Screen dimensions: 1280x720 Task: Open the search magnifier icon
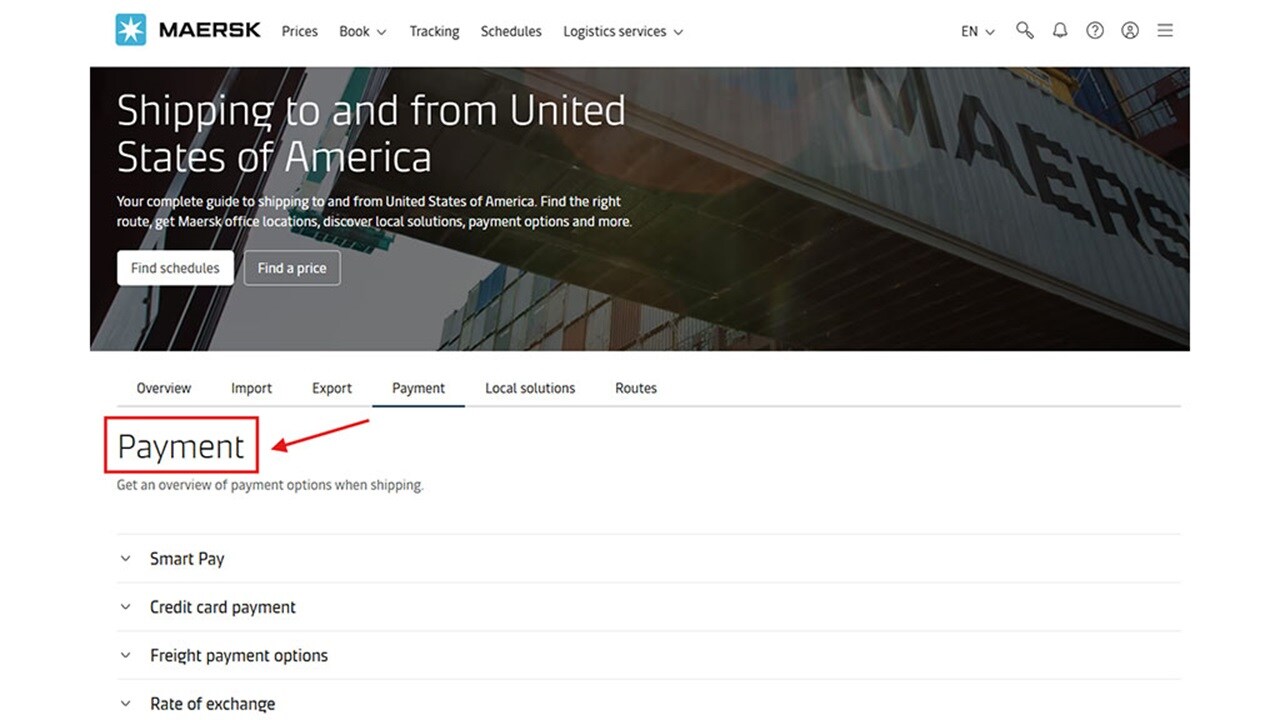tap(1024, 30)
